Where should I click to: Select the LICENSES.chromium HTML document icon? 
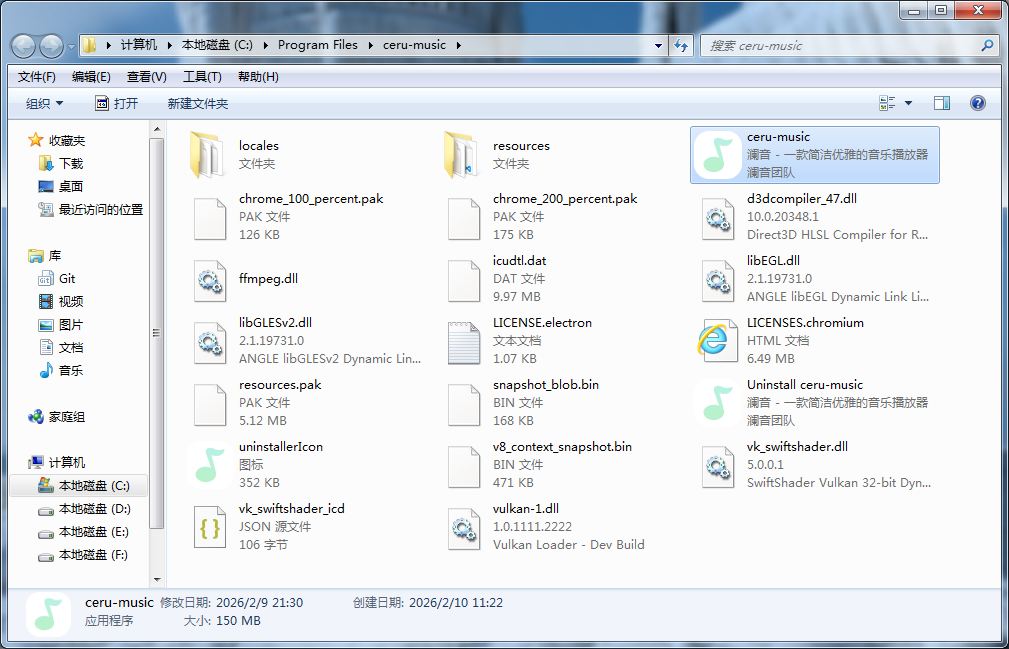coord(716,341)
